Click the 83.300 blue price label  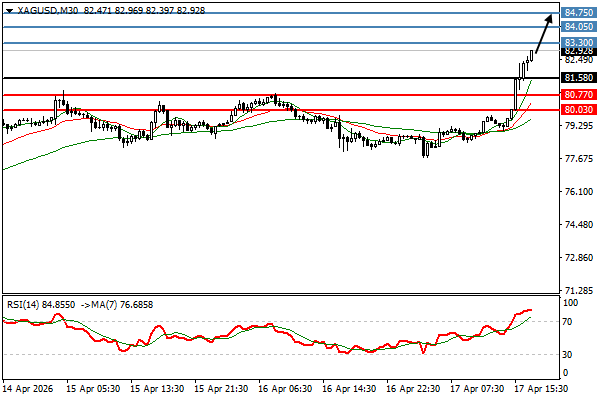point(579,44)
